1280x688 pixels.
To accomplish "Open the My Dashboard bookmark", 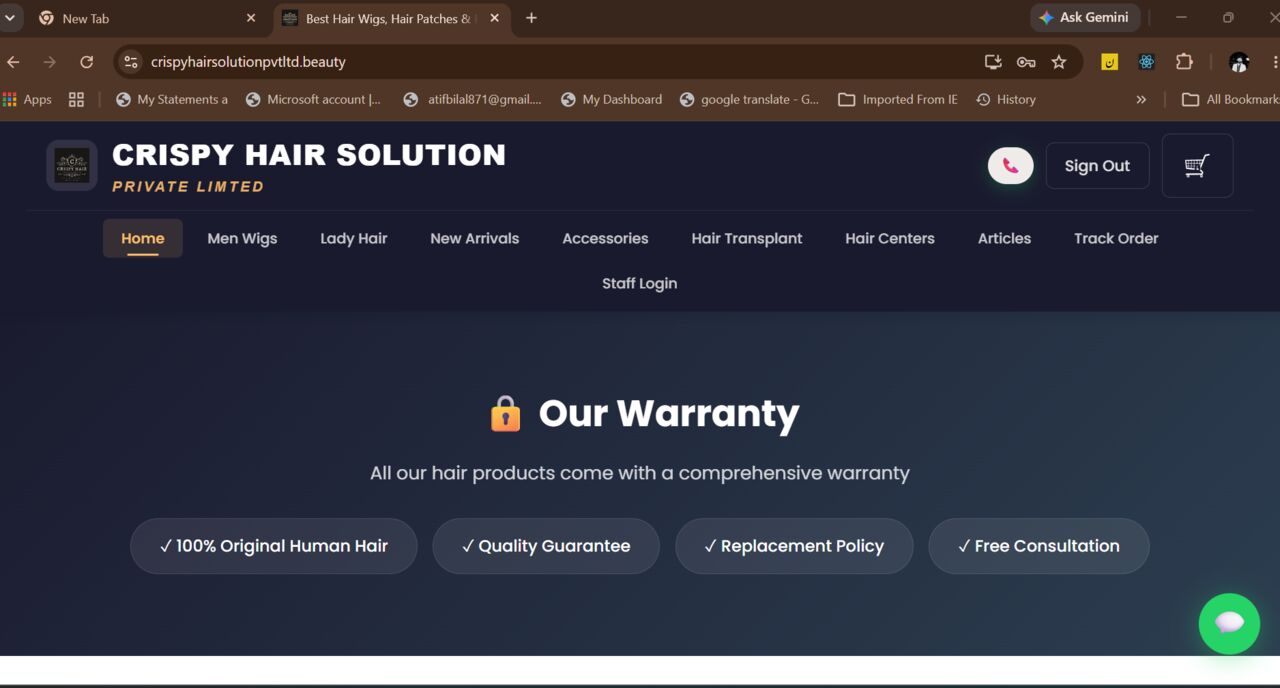I will pos(611,99).
